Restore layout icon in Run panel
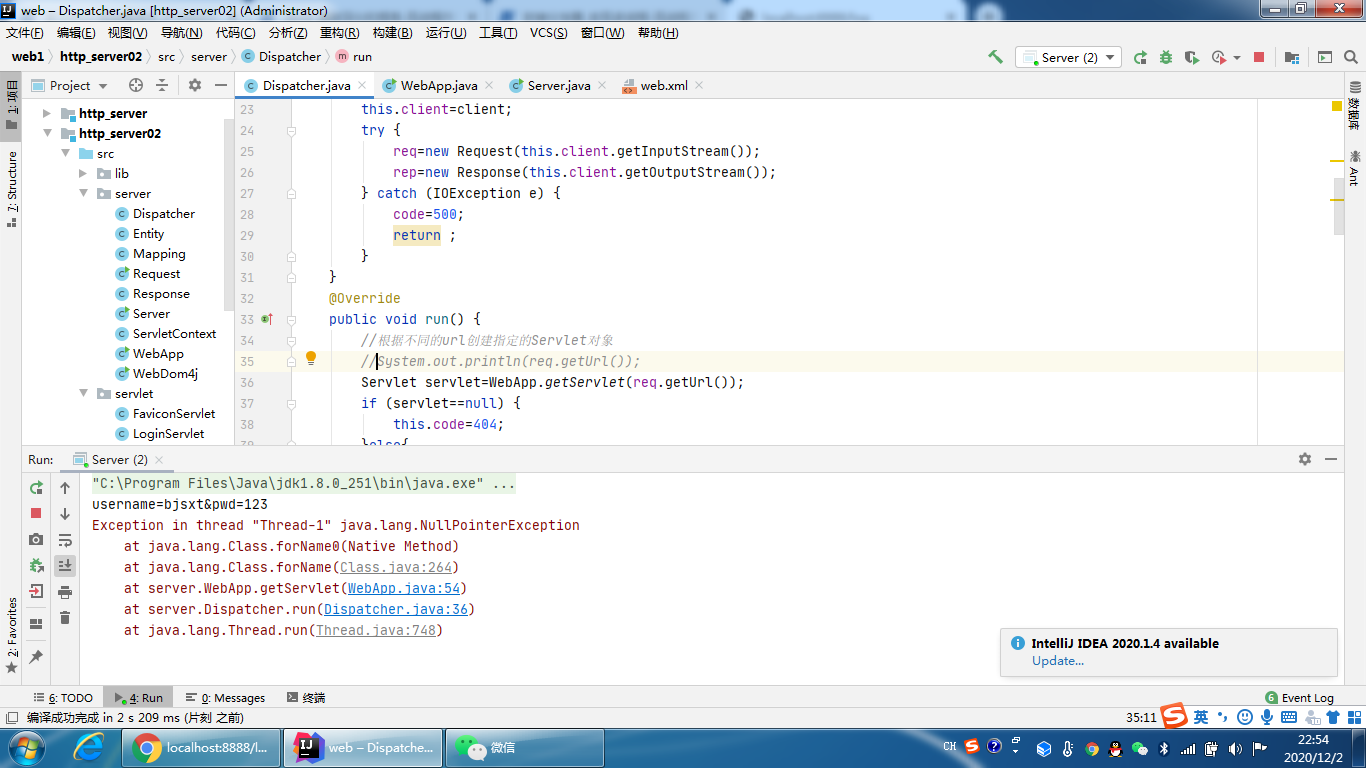The image size is (1366, 768). (36, 624)
